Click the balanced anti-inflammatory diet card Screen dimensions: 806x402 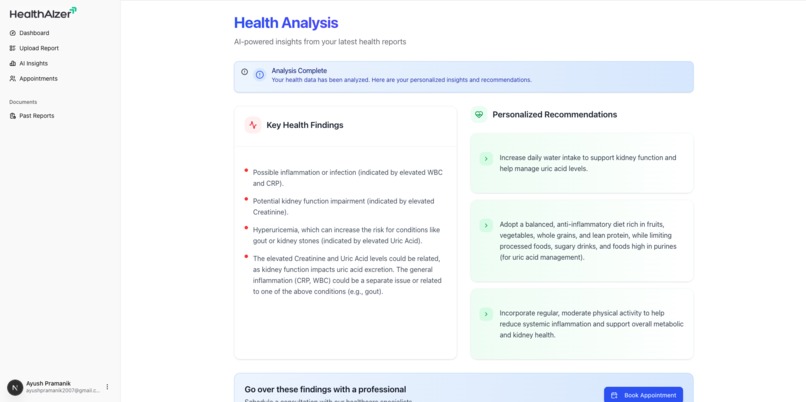[x=582, y=241]
